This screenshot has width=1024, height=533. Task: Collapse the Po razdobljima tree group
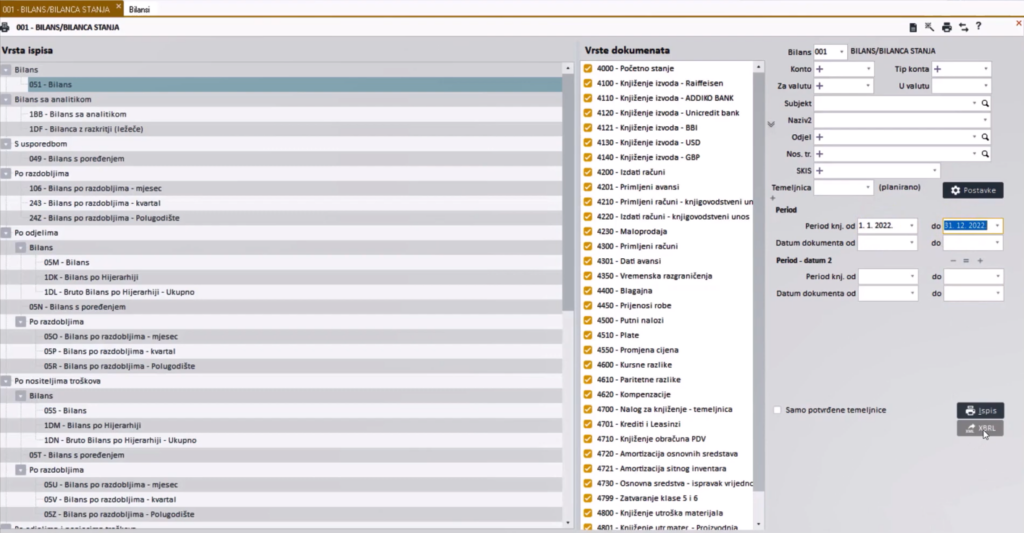[x=6, y=173]
